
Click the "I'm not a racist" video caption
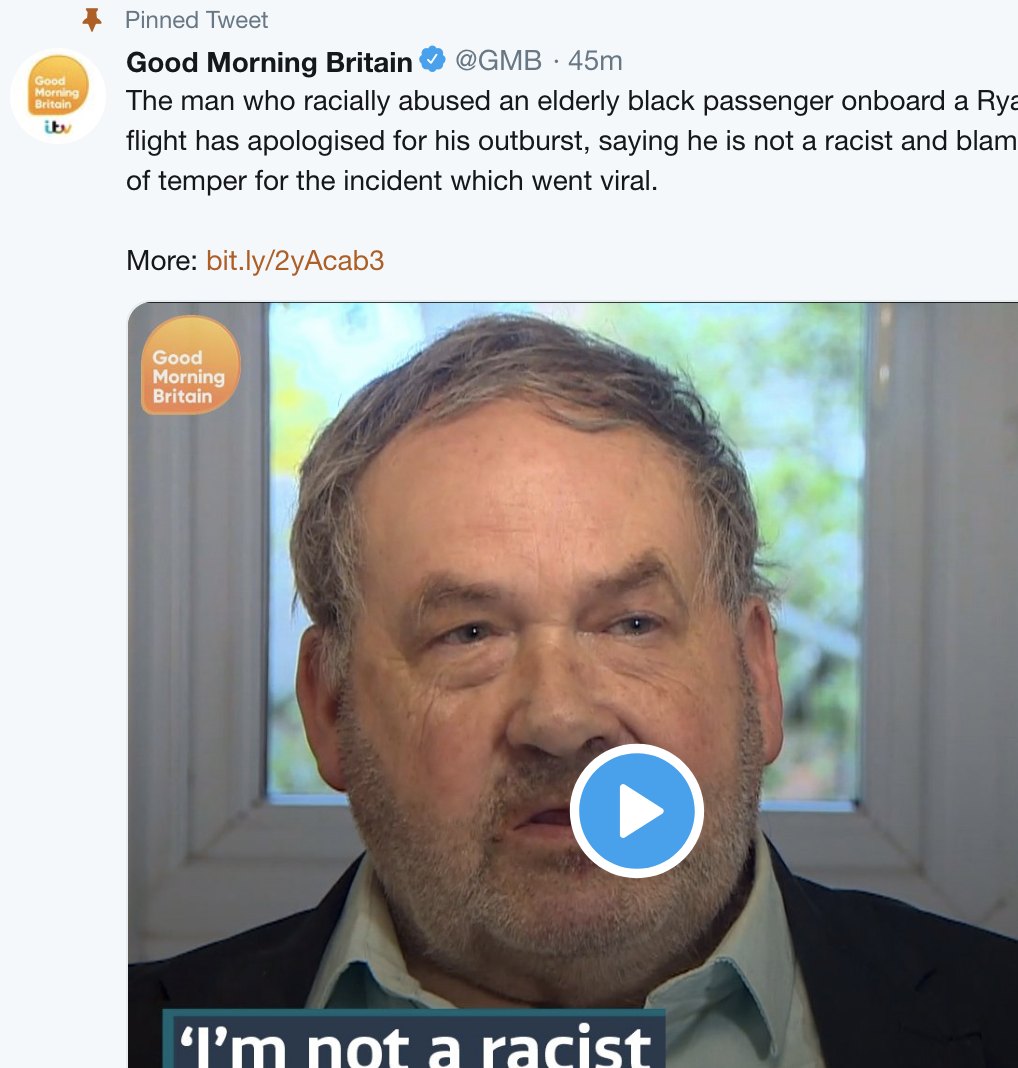pos(415,1043)
